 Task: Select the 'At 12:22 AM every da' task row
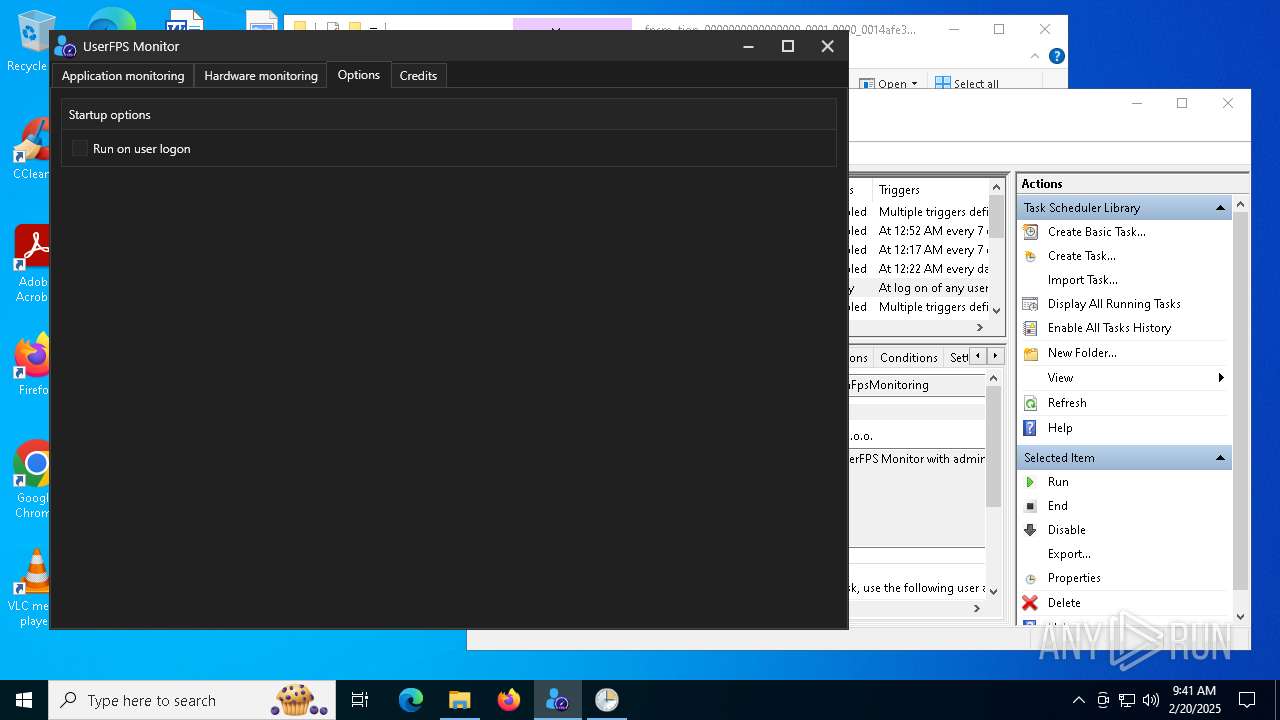tap(920, 269)
